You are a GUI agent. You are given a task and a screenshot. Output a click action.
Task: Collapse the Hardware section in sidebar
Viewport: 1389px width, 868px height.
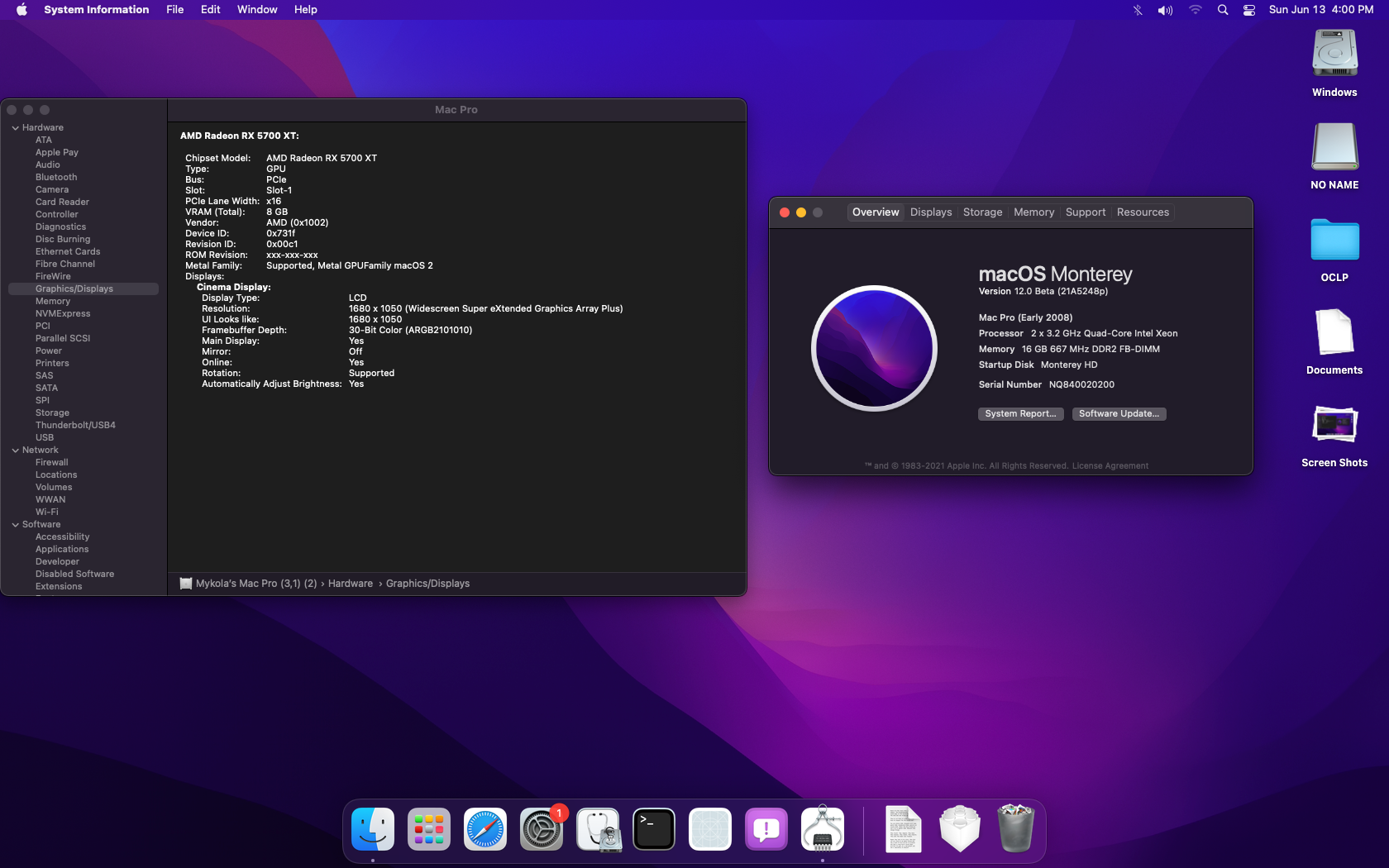[x=16, y=127]
